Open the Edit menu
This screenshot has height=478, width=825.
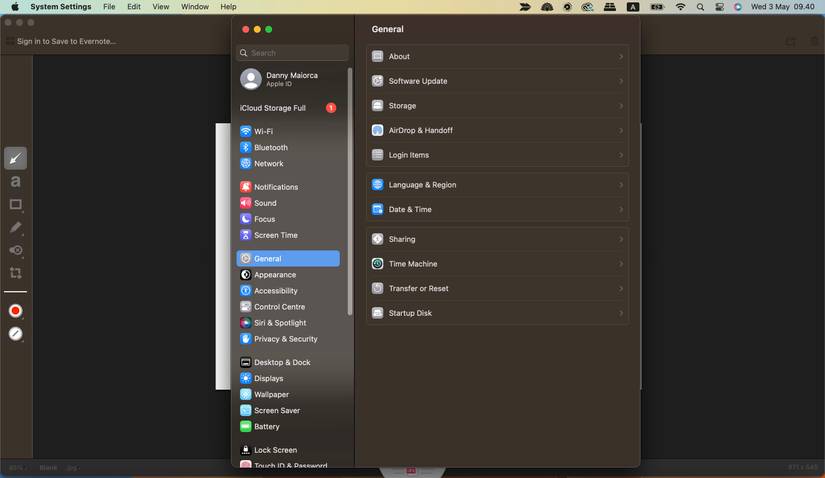pyautogui.click(x=134, y=6)
